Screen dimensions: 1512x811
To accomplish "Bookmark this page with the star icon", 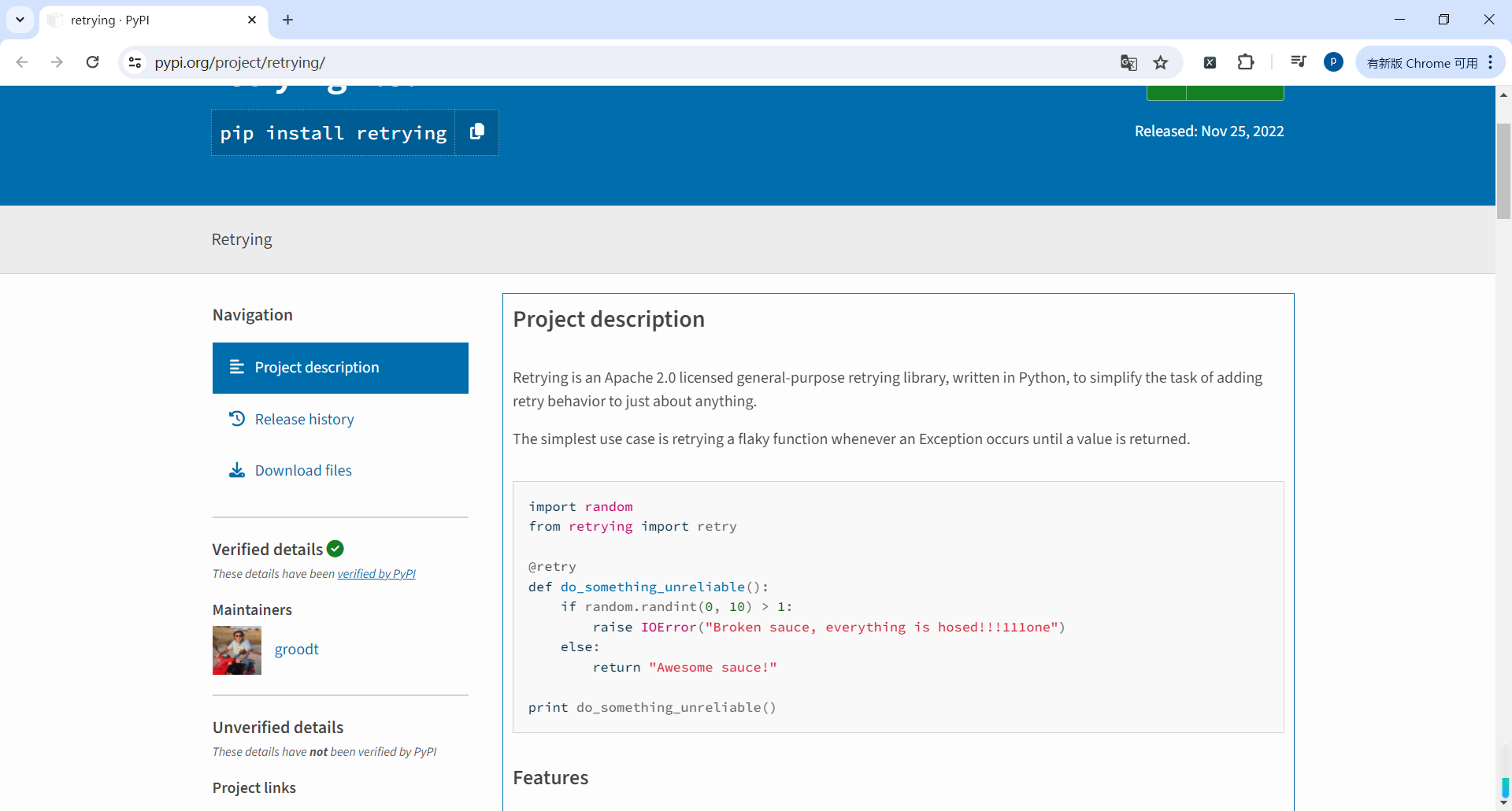I will (1161, 62).
